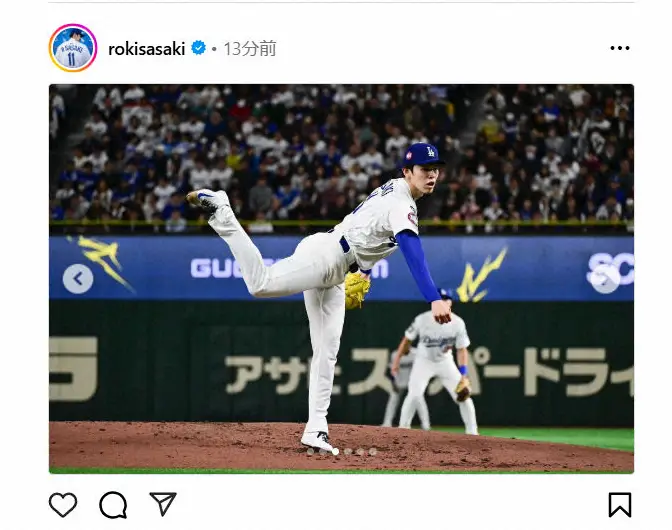Open comments via the speech bubble icon
This screenshot has width=672, height=530.
[x=113, y=505]
